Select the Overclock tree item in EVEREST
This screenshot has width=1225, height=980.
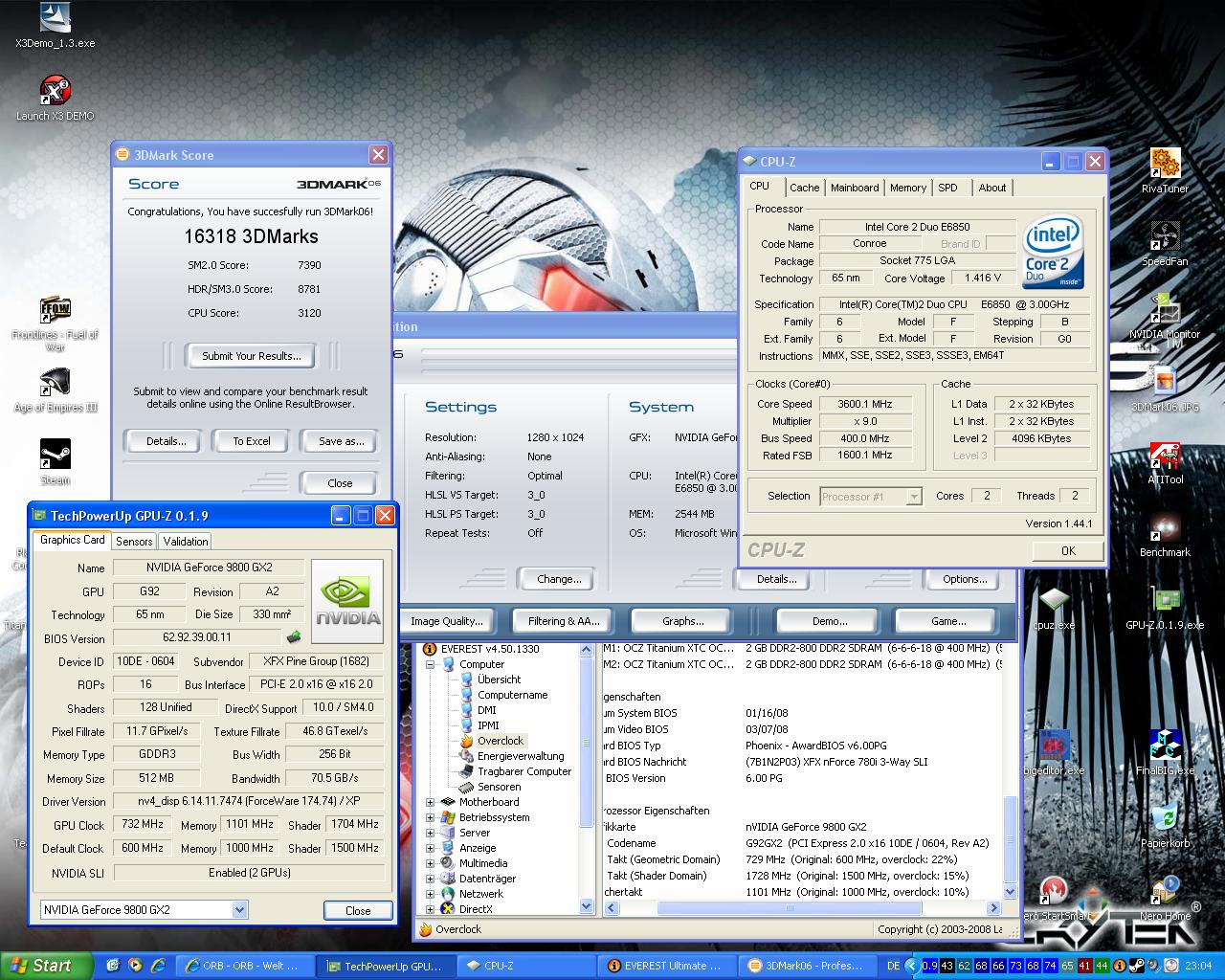coord(501,741)
